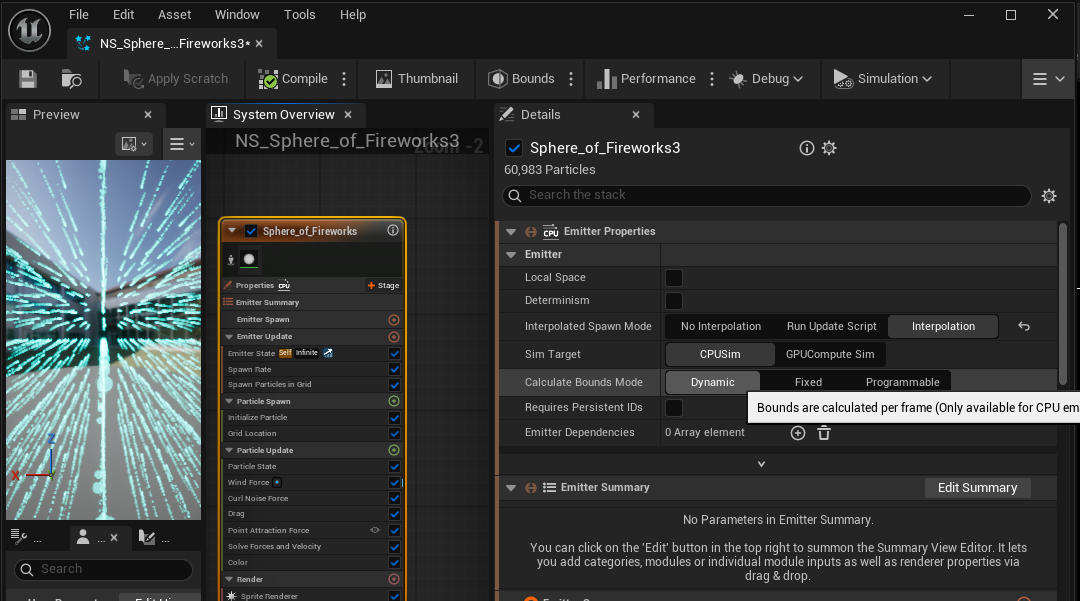Viewport: 1080px width, 601px height.
Task: Click the Browse to asset icon
Action: click(x=71, y=79)
